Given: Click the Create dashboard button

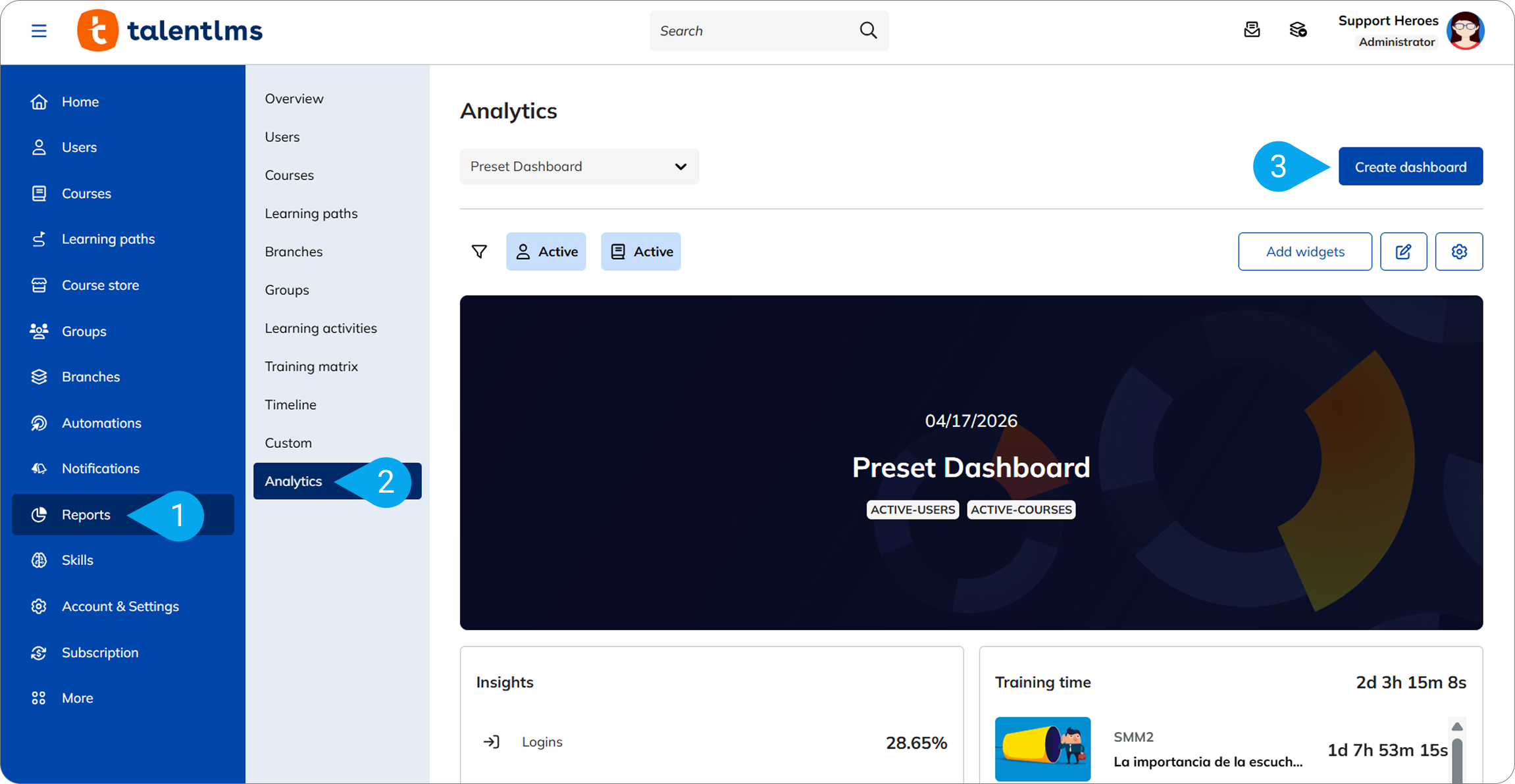Looking at the screenshot, I should point(1410,166).
